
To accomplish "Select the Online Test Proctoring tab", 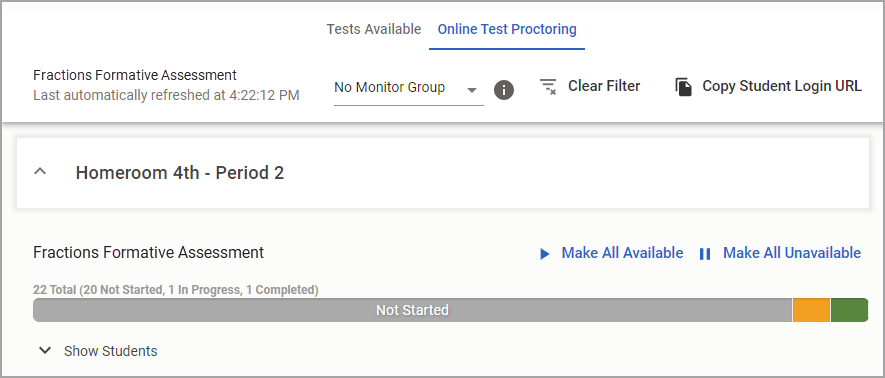I will (507, 29).
